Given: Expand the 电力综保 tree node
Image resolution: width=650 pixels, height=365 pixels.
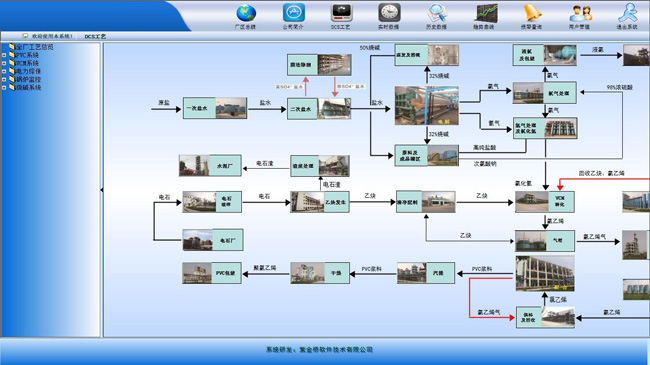Looking at the screenshot, I should pyautogui.click(x=4, y=71).
